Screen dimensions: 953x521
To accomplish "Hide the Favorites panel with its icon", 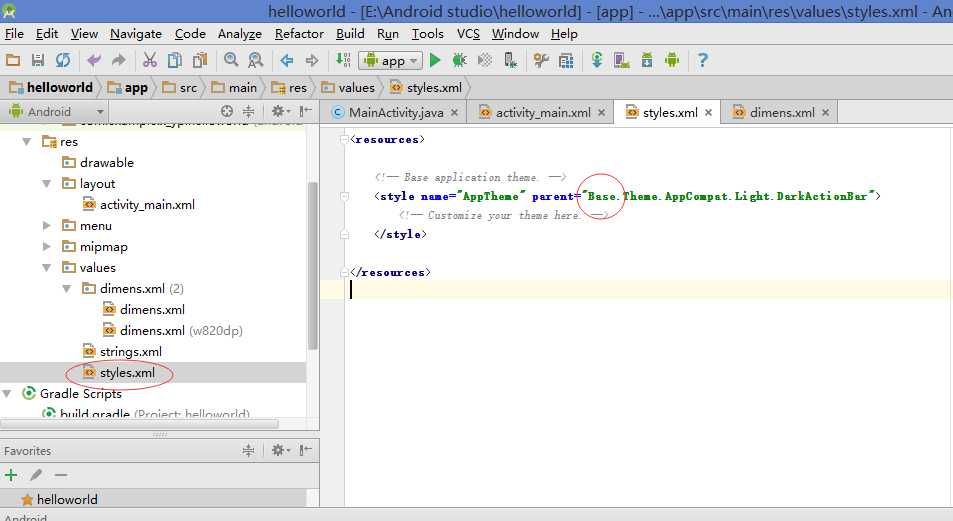I will (306, 450).
